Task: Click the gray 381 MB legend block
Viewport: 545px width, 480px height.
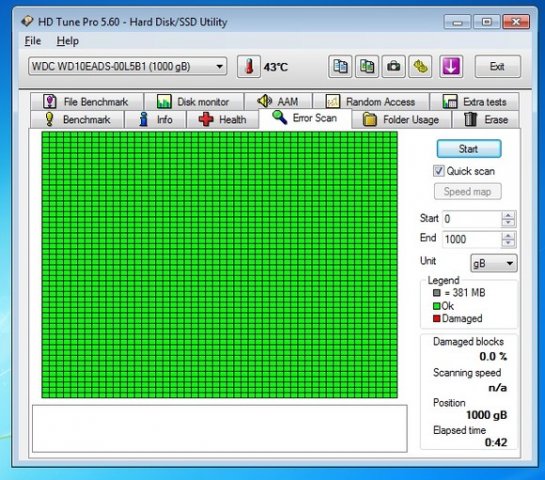Action: pyautogui.click(x=437, y=293)
